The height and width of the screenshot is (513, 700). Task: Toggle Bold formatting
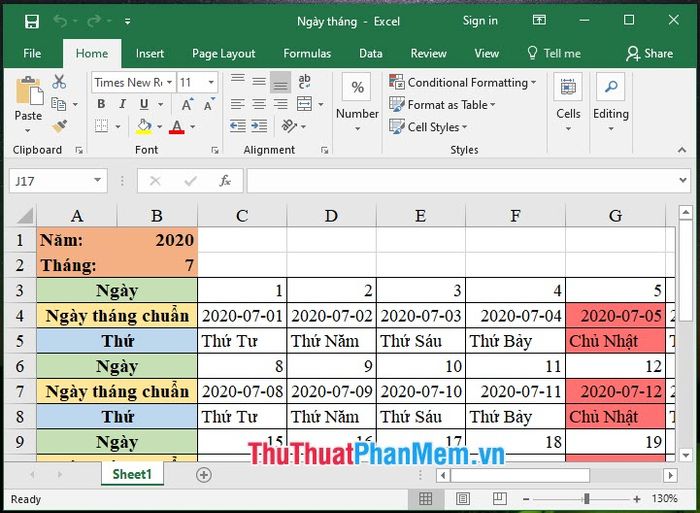(101, 104)
